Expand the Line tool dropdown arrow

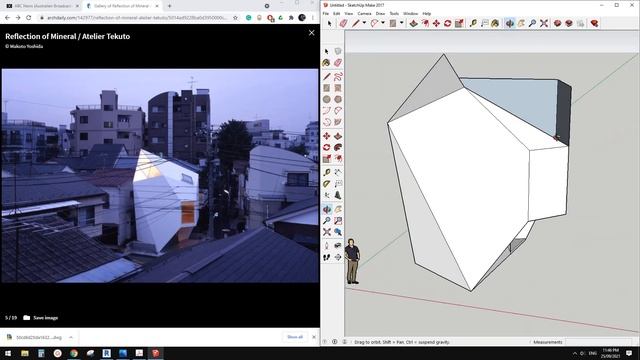pyautogui.click(x=364, y=23)
